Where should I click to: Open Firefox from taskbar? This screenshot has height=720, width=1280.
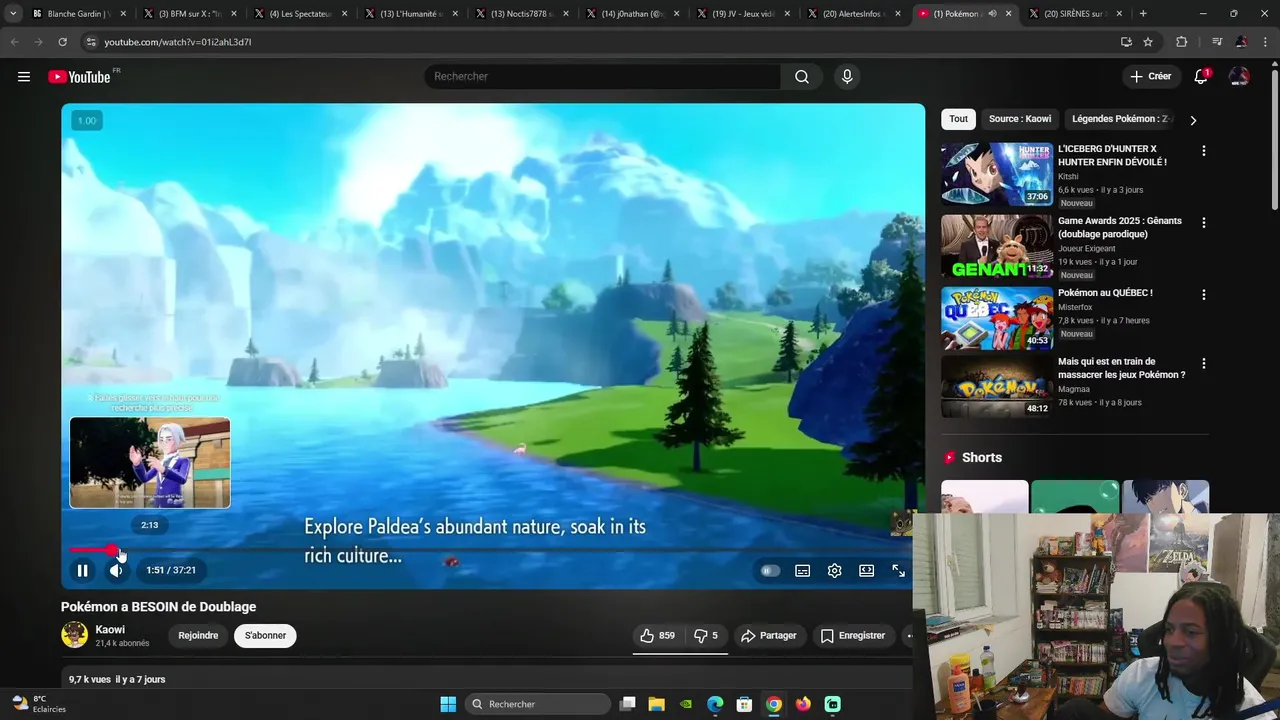[x=803, y=704]
